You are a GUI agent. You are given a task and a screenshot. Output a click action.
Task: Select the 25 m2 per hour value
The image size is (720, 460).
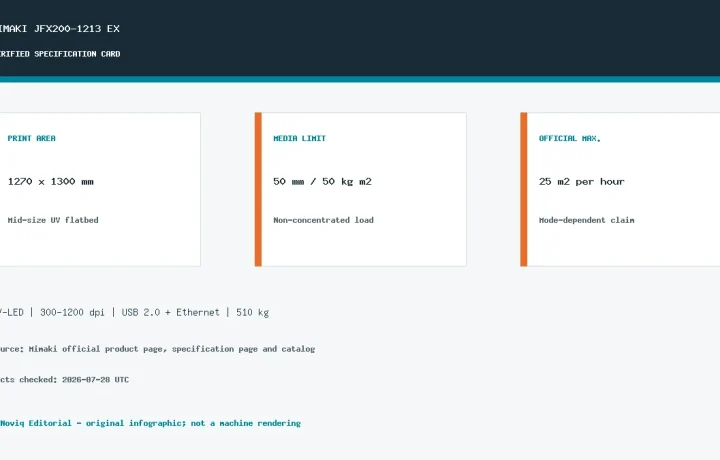582,181
